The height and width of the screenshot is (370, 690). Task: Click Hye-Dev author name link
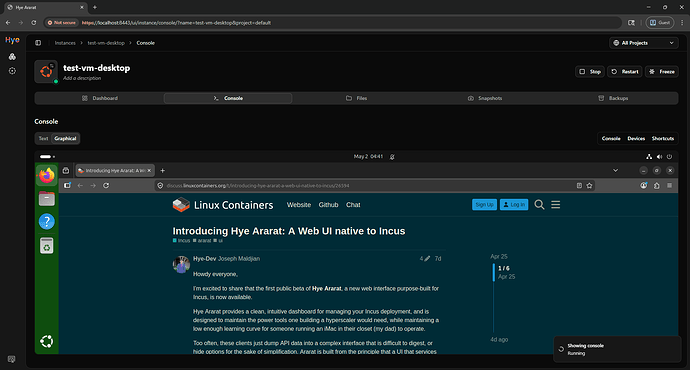click(205, 259)
